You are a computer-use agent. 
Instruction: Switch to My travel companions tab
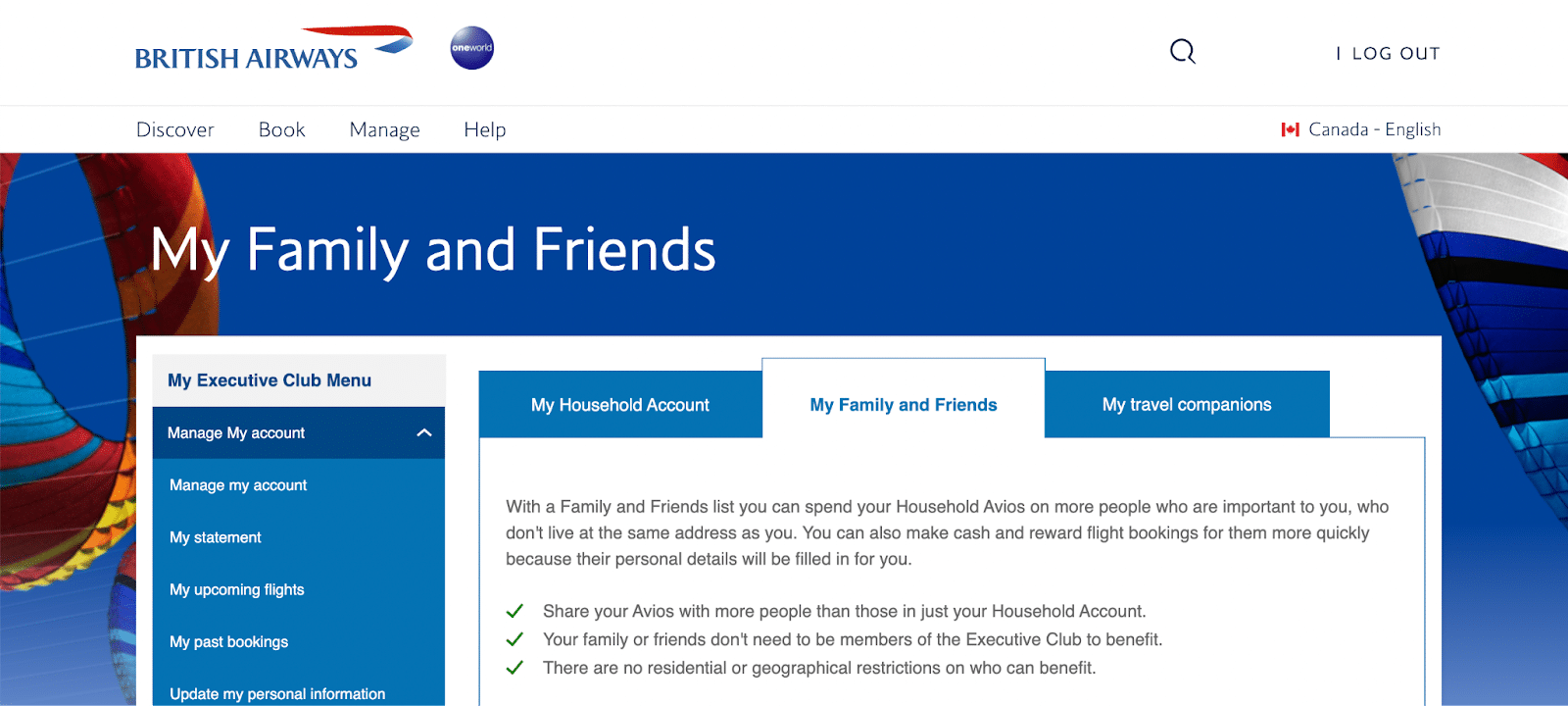click(x=1186, y=405)
